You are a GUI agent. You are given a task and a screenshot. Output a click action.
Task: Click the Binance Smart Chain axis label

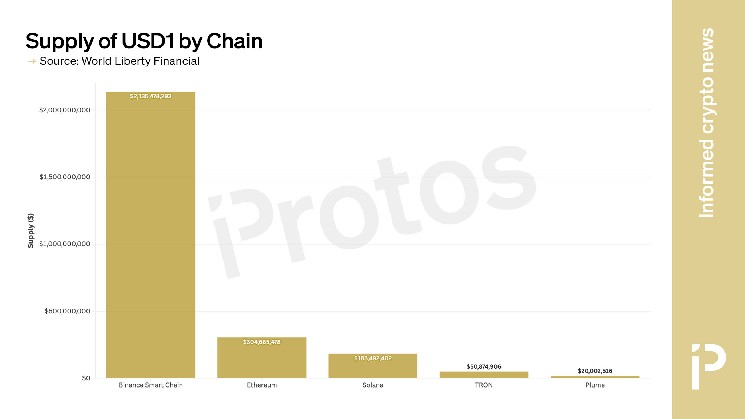click(x=150, y=385)
